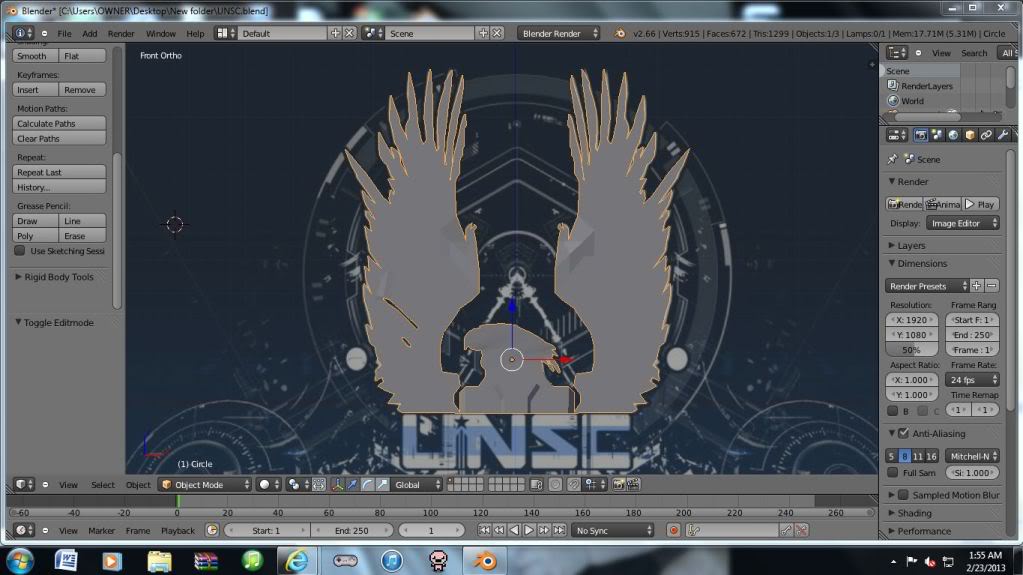Open the Render Presets dropdown
Screen dimensions: 1023x575
(x=927, y=286)
